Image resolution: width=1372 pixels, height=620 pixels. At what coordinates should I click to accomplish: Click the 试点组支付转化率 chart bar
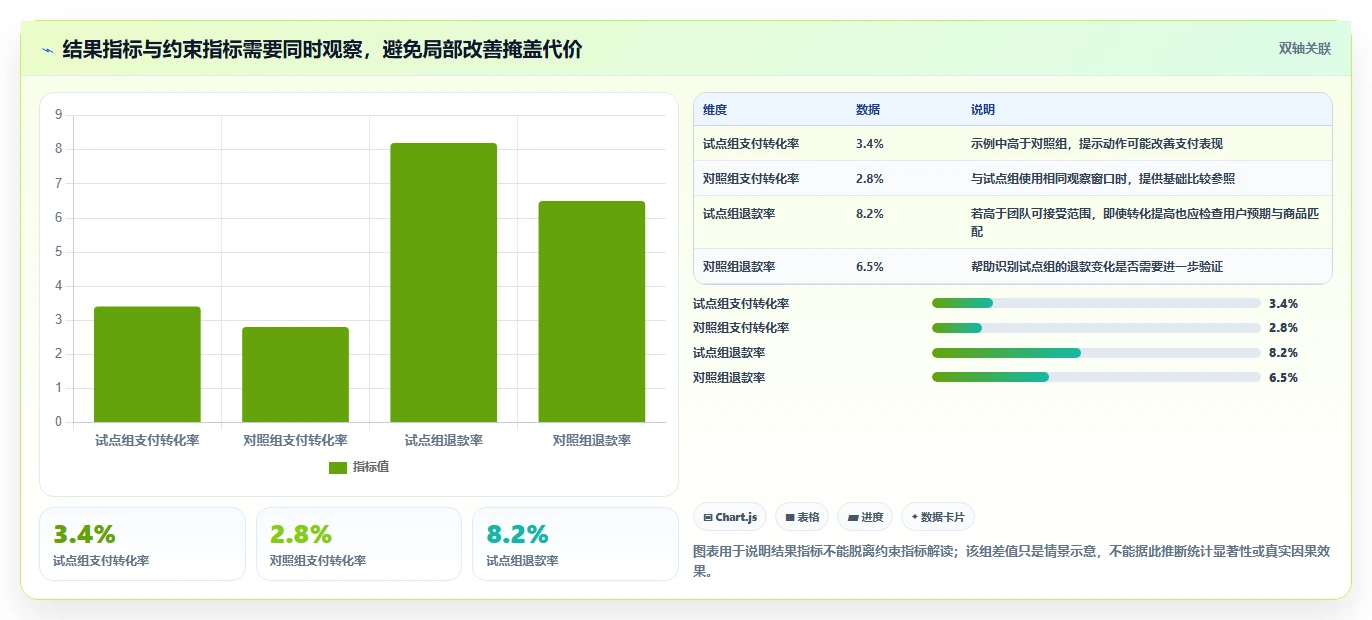pos(147,364)
